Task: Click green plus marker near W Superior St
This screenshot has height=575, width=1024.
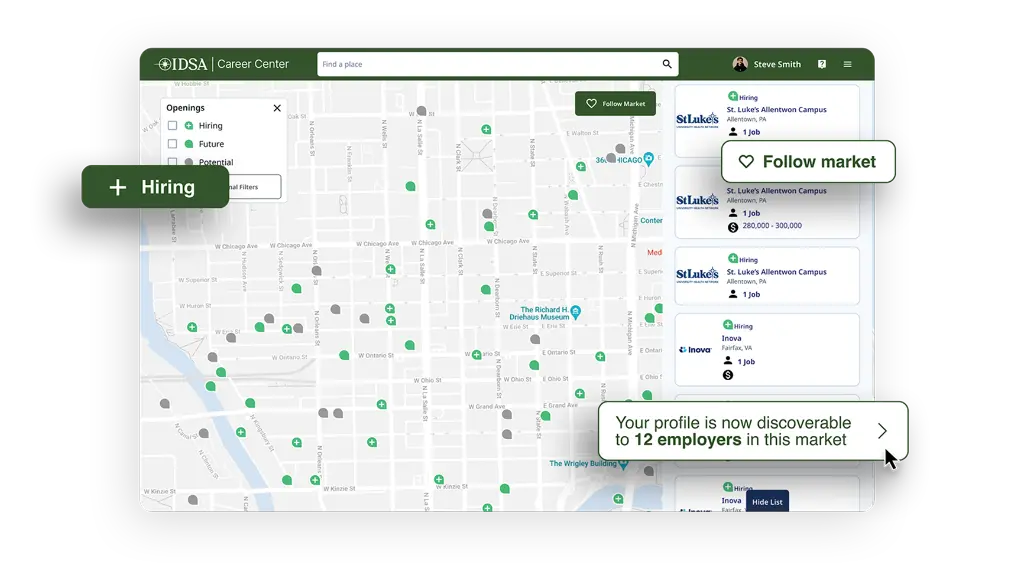Action: [390, 269]
